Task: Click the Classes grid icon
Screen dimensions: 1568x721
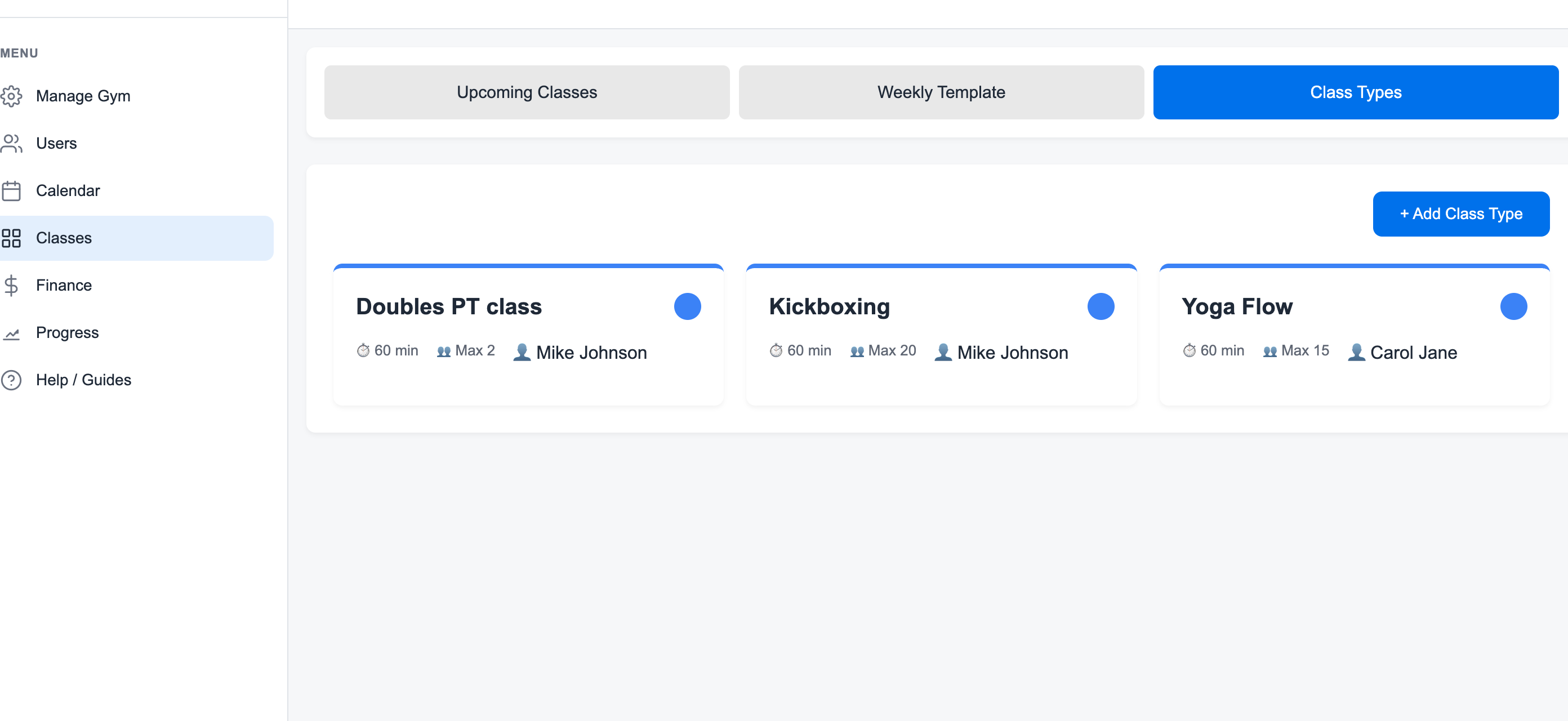Action: click(x=11, y=238)
